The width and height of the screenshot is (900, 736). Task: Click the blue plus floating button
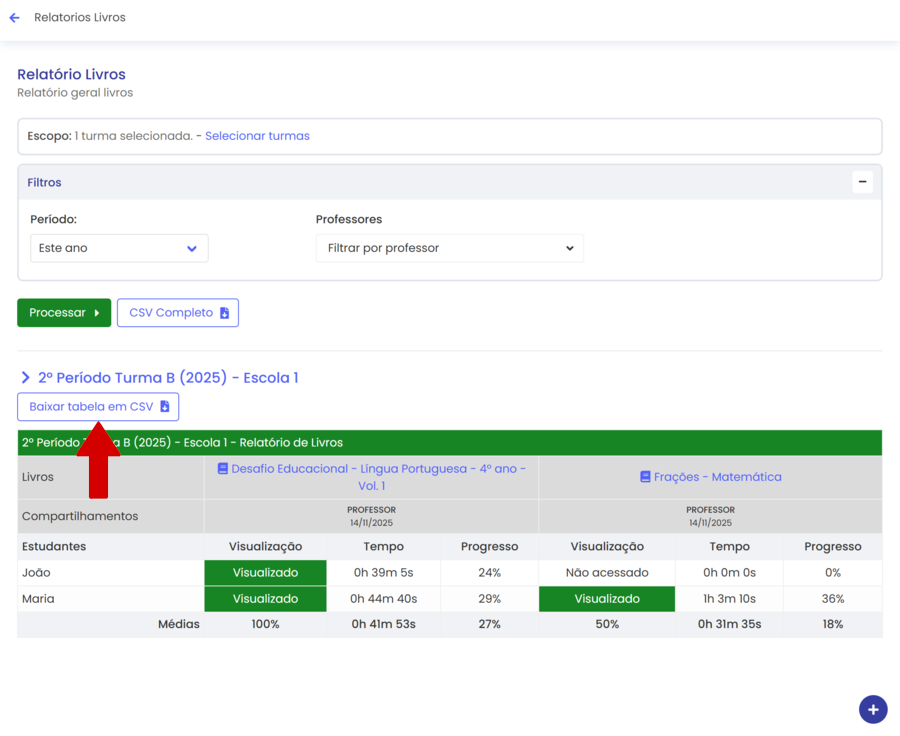pyautogui.click(x=872, y=709)
